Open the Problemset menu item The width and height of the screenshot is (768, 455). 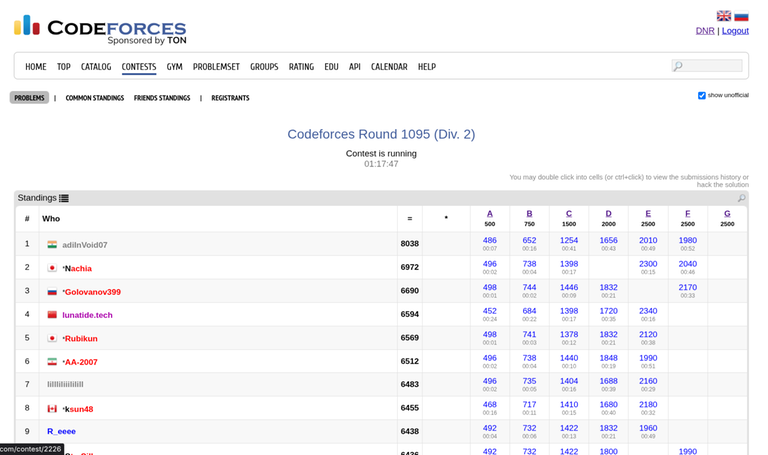pyautogui.click(x=216, y=67)
